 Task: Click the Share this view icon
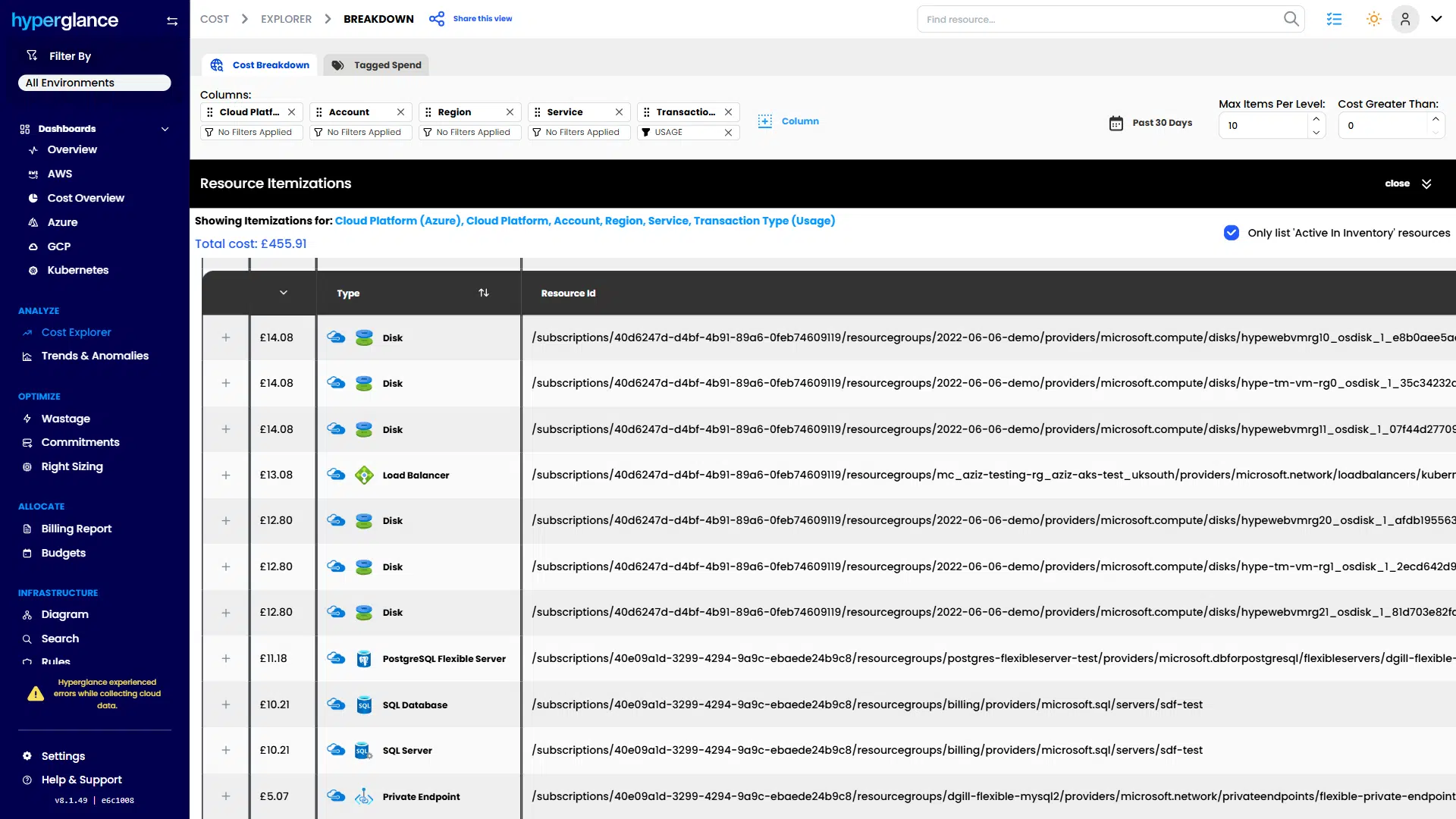pos(437,19)
